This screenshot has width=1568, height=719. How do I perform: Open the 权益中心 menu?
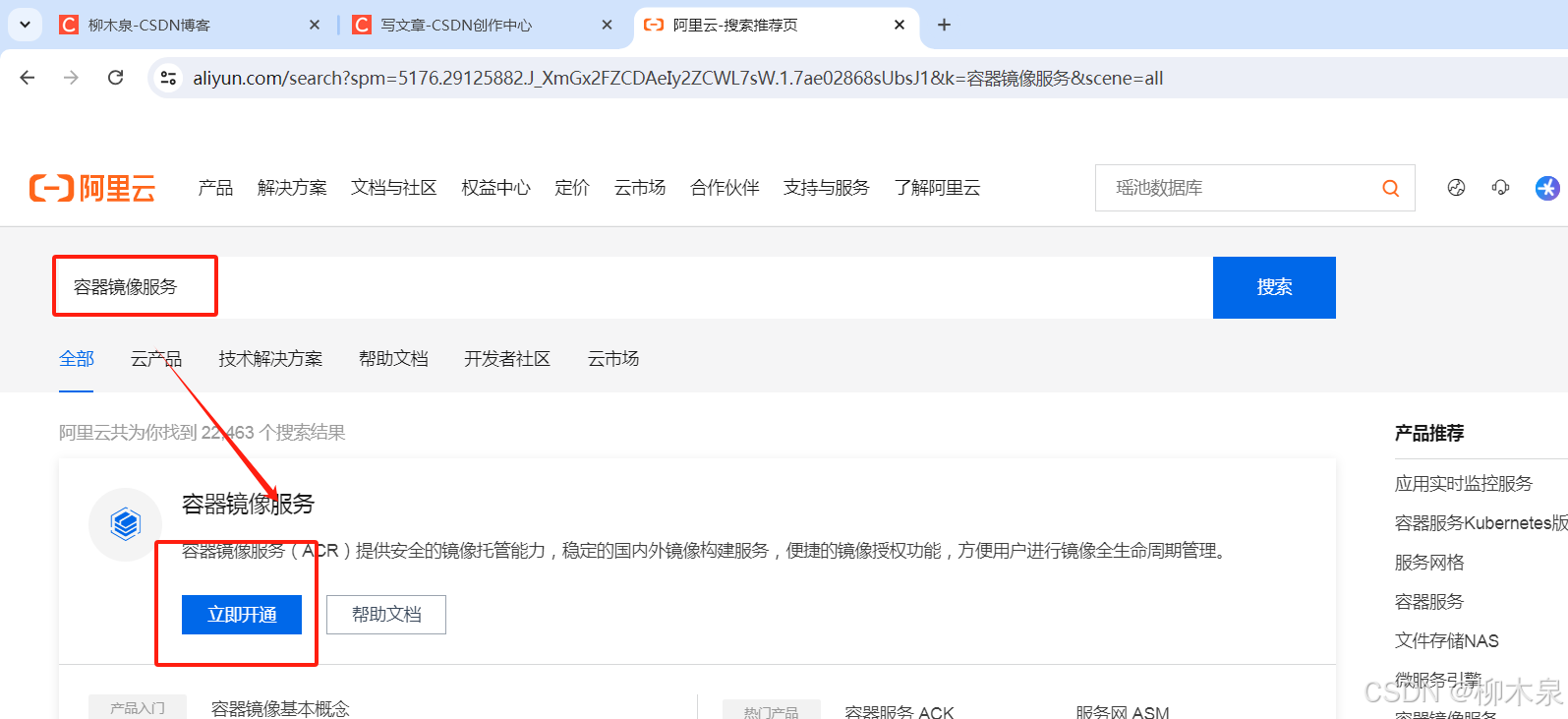496,188
